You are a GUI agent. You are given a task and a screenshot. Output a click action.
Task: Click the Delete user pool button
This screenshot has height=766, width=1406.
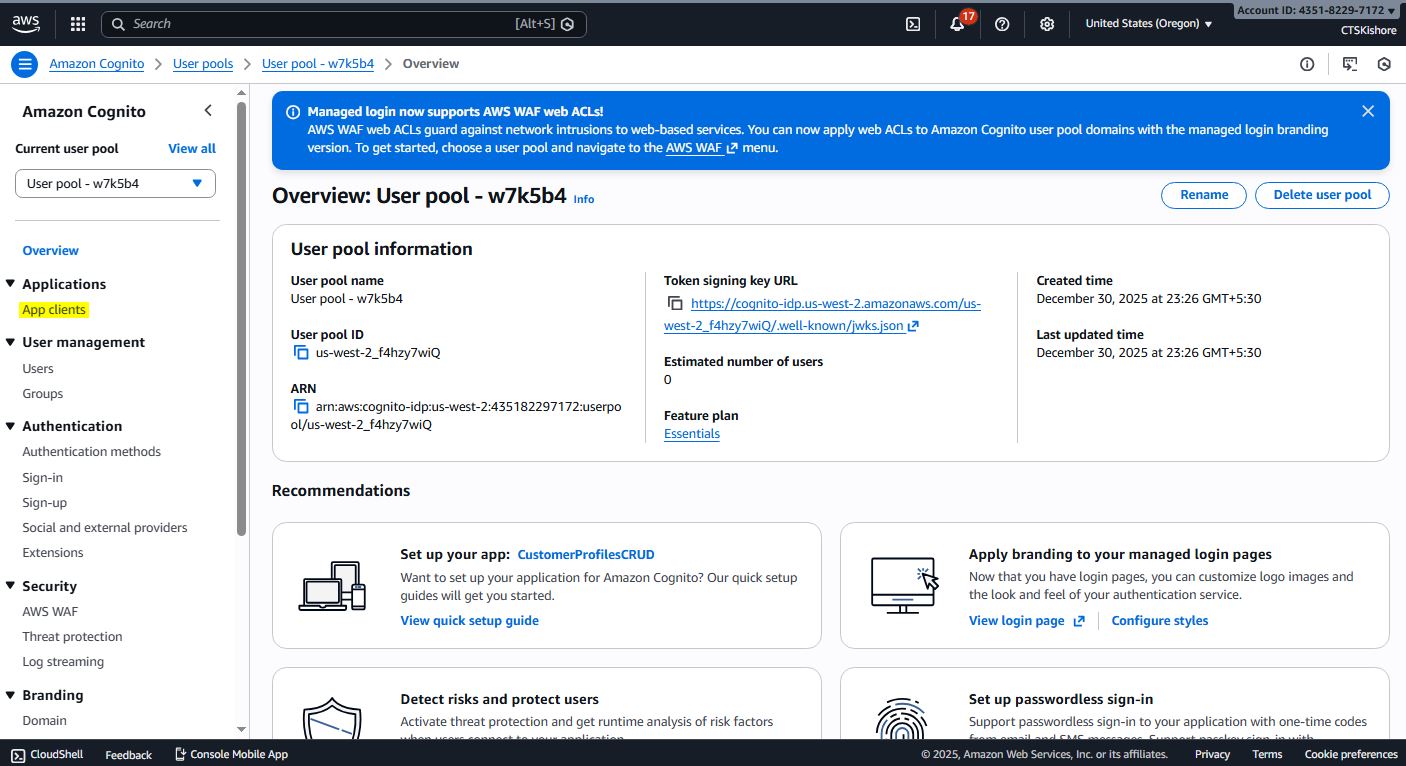[x=1321, y=195]
